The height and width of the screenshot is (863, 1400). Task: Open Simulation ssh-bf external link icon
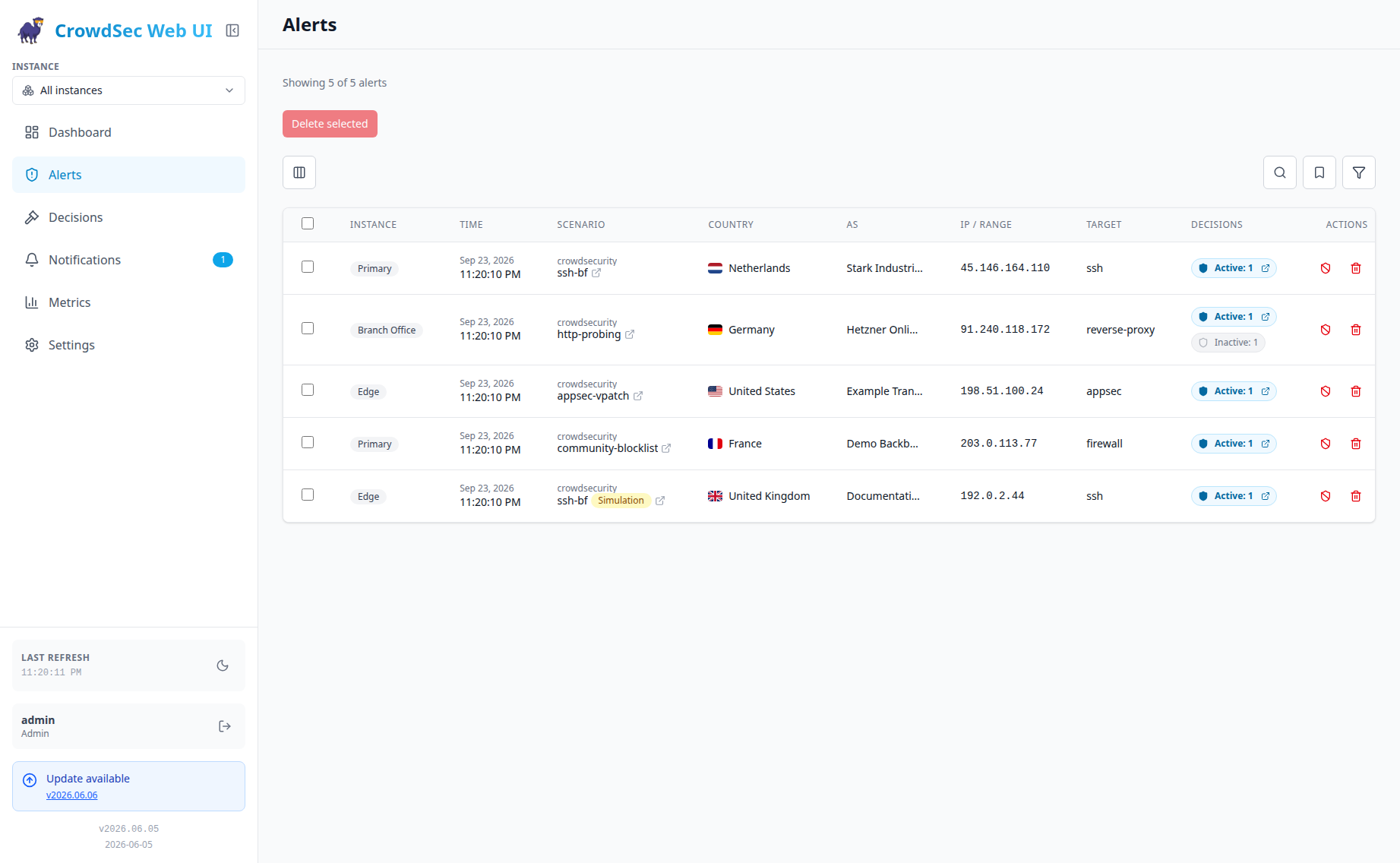point(660,501)
